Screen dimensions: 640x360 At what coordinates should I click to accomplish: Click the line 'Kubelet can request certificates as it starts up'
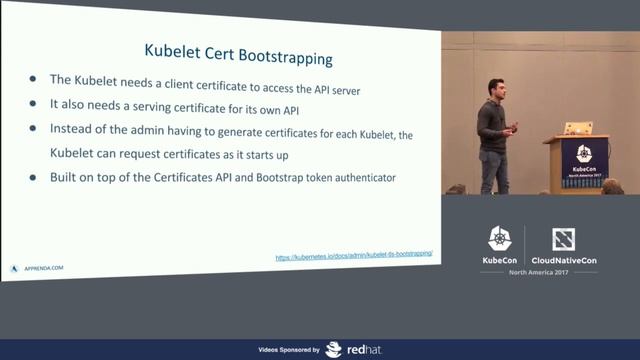169,154
